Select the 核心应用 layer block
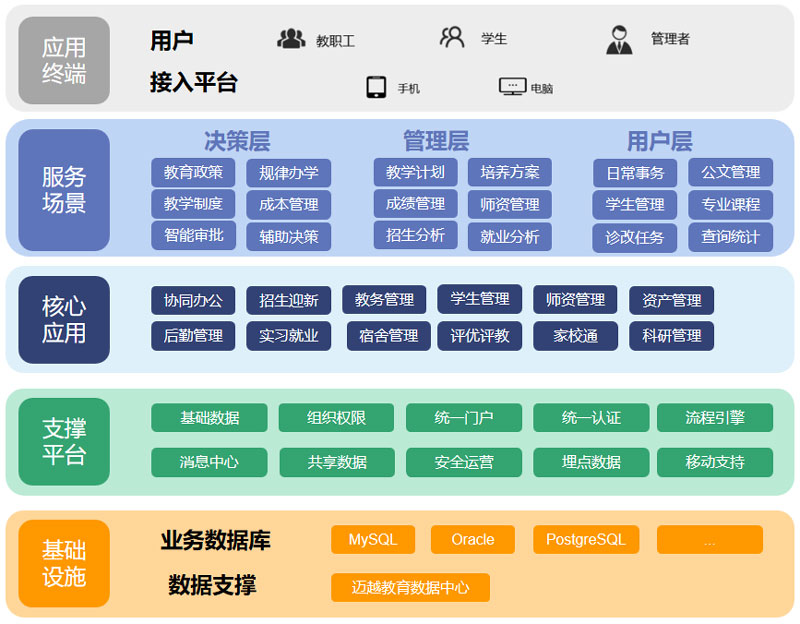 pyautogui.click(x=64, y=320)
